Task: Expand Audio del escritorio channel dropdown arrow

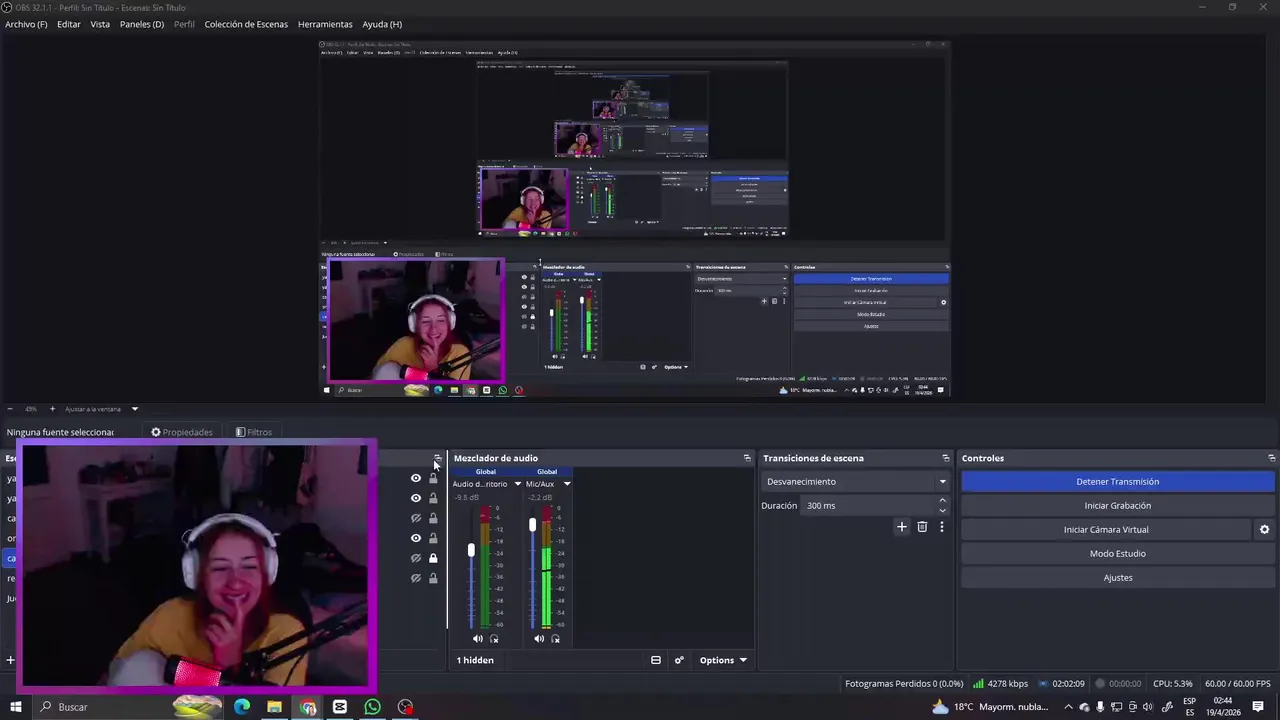Action: pyautogui.click(x=517, y=484)
